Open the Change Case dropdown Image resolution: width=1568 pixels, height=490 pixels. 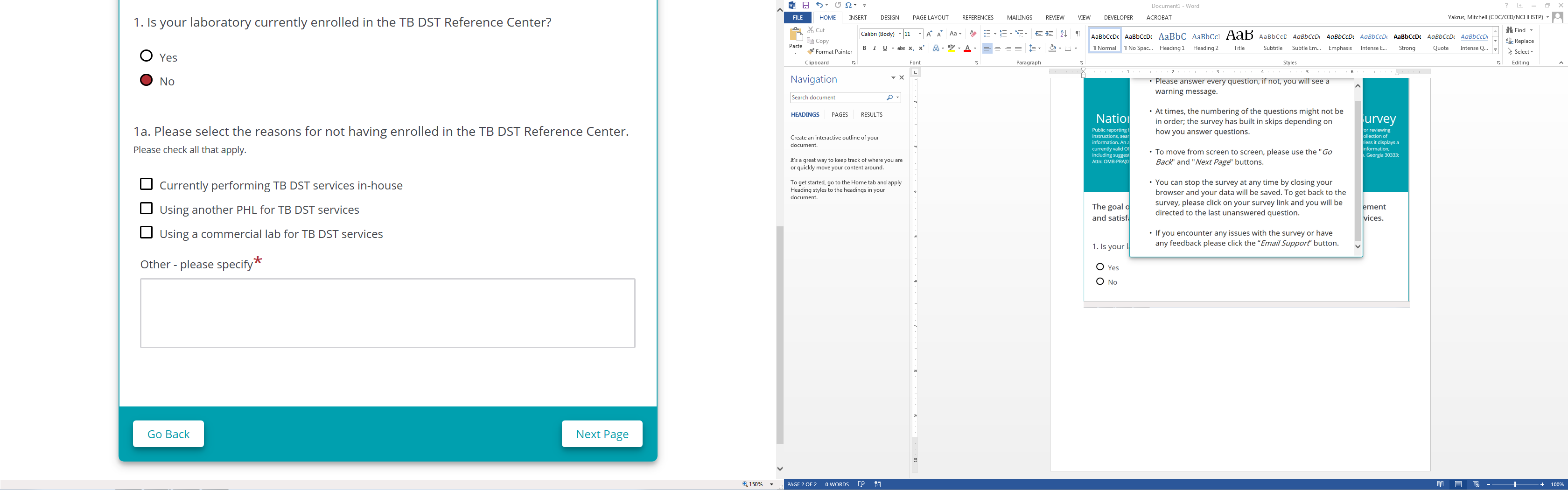(956, 34)
